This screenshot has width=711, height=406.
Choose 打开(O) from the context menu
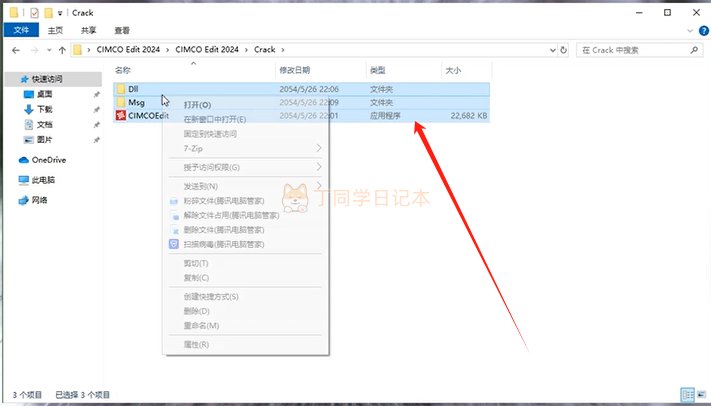245,105
